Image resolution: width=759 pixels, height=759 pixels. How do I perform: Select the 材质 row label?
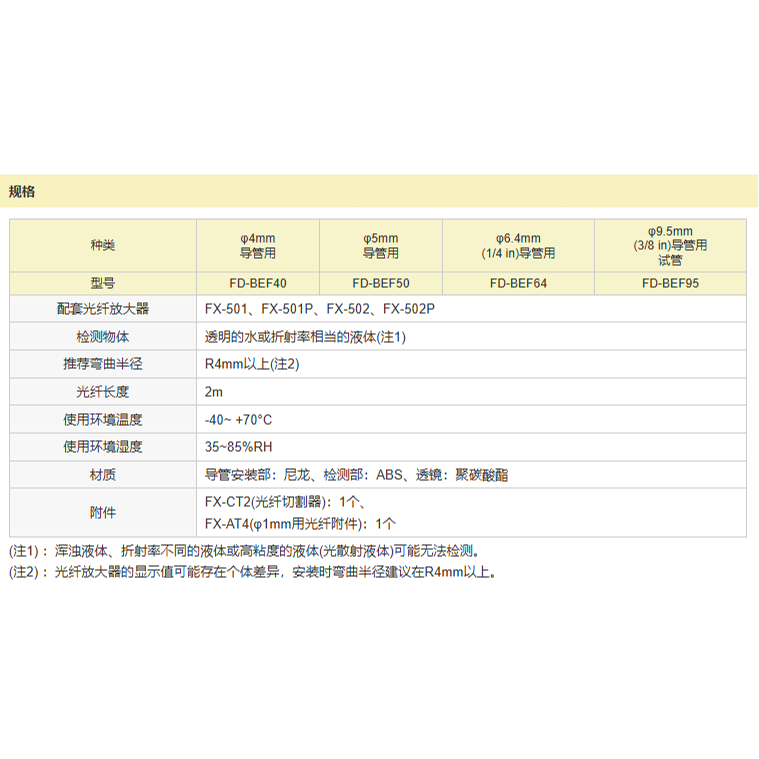(x=103, y=474)
